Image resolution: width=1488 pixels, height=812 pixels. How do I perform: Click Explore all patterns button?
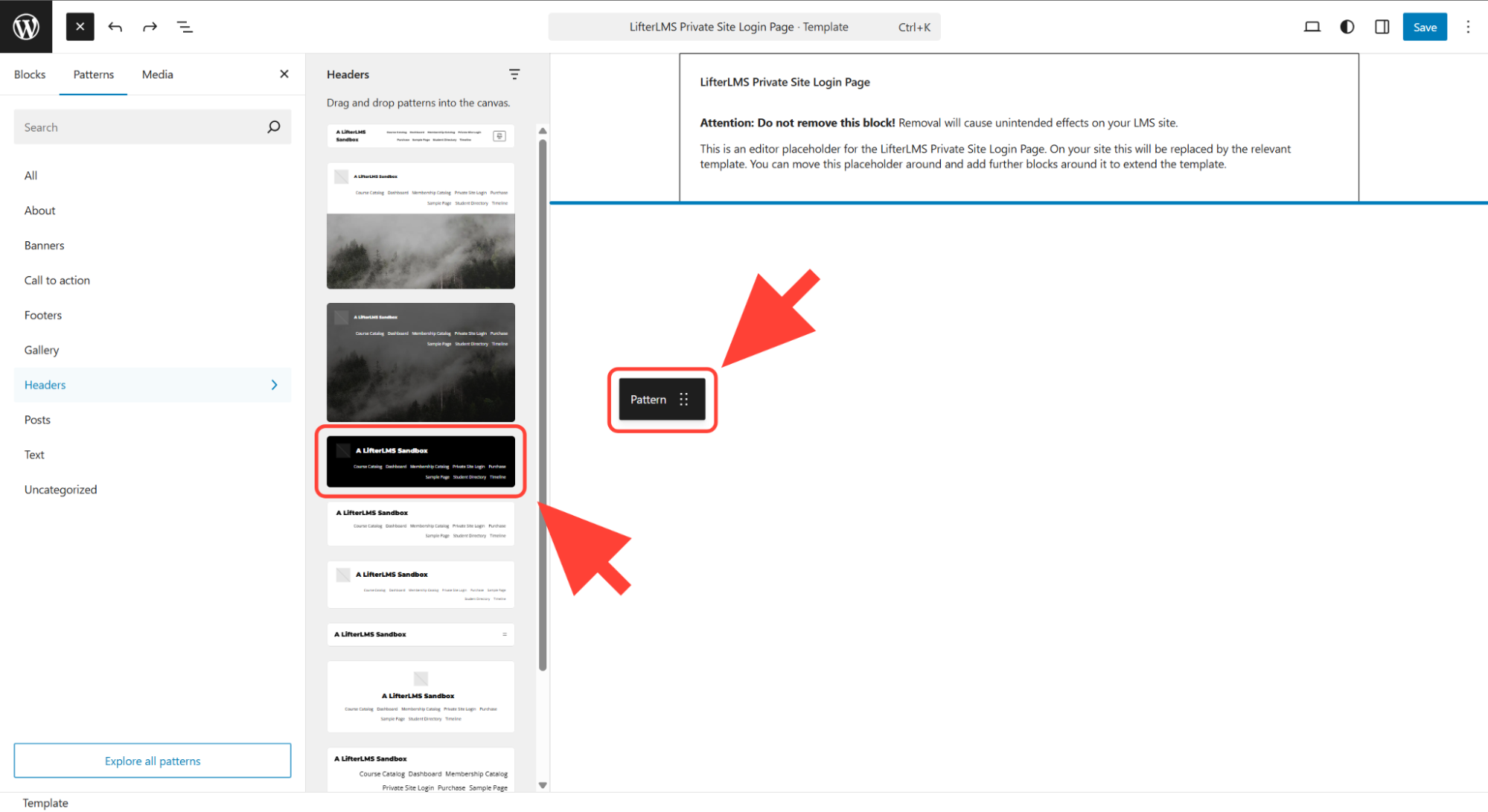coord(153,761)
